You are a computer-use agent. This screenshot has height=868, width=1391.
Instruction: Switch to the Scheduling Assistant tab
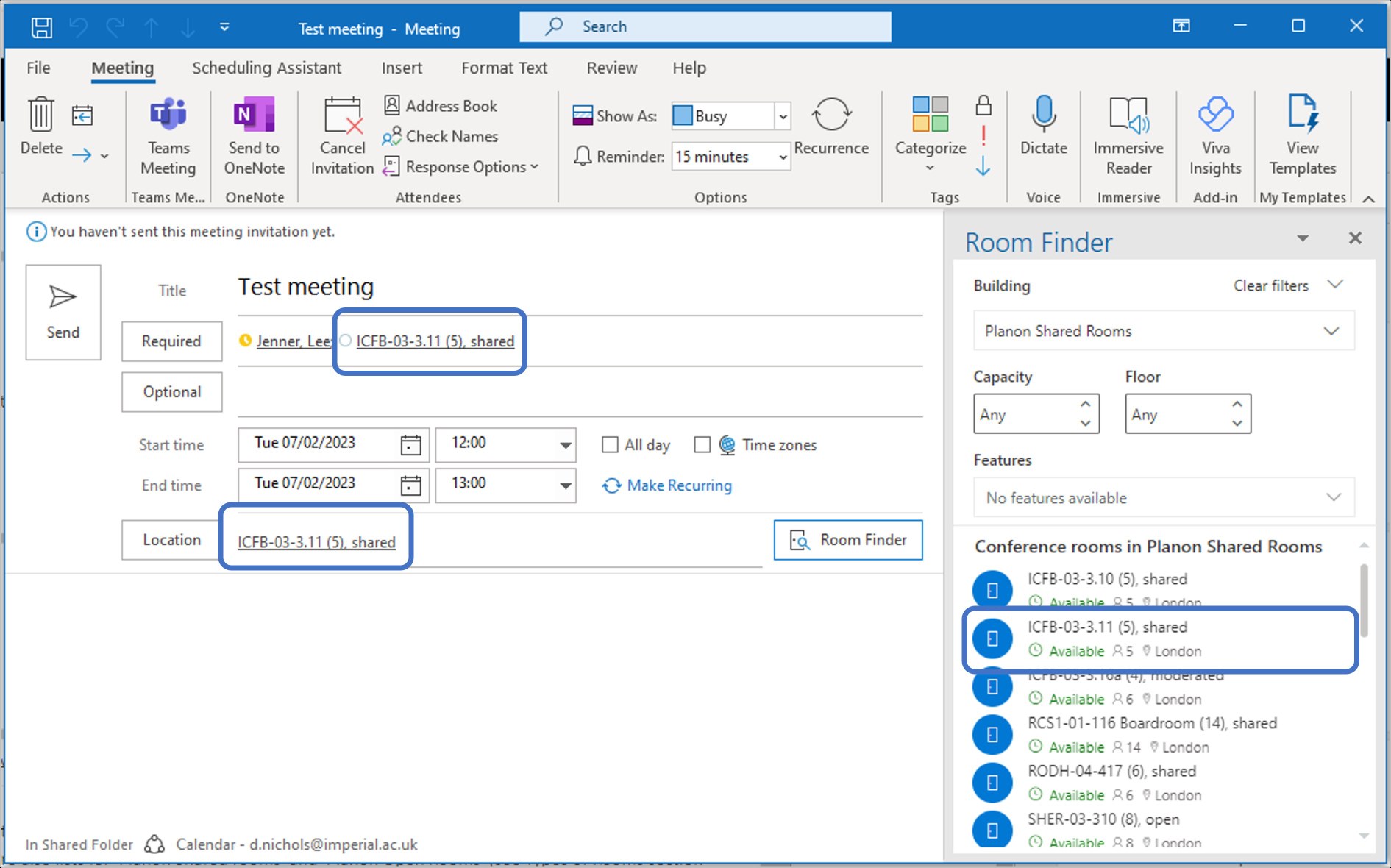click(x=266, y=68)
